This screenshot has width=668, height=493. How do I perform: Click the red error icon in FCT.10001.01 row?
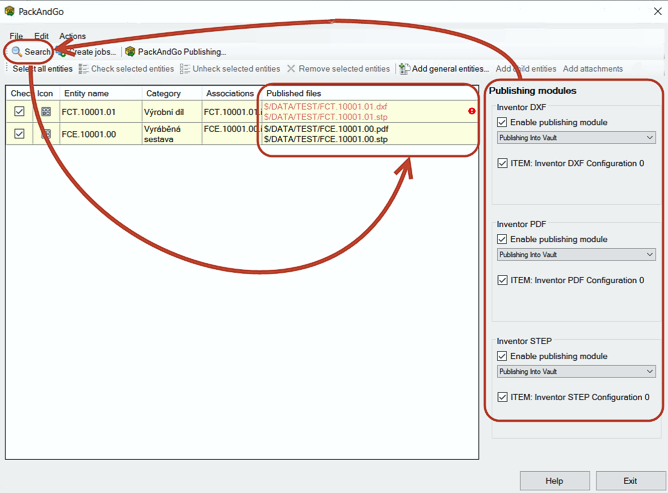[x=472, y=111]
